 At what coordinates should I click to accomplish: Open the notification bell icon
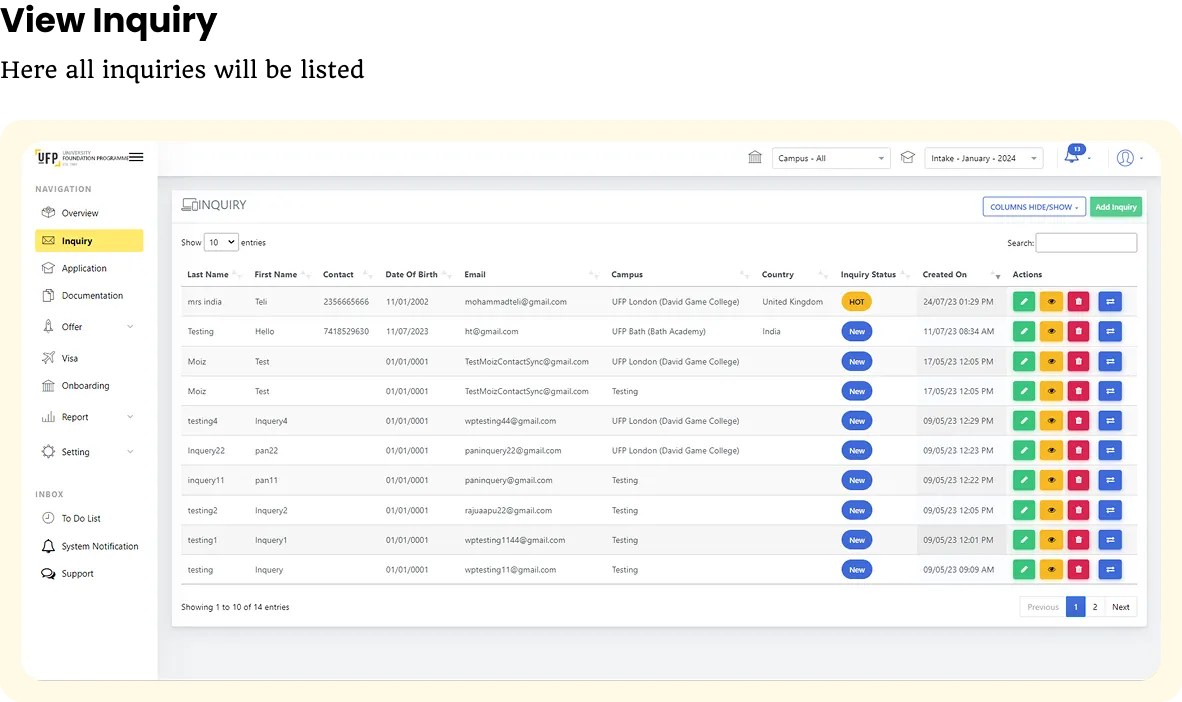point(1073,155)
